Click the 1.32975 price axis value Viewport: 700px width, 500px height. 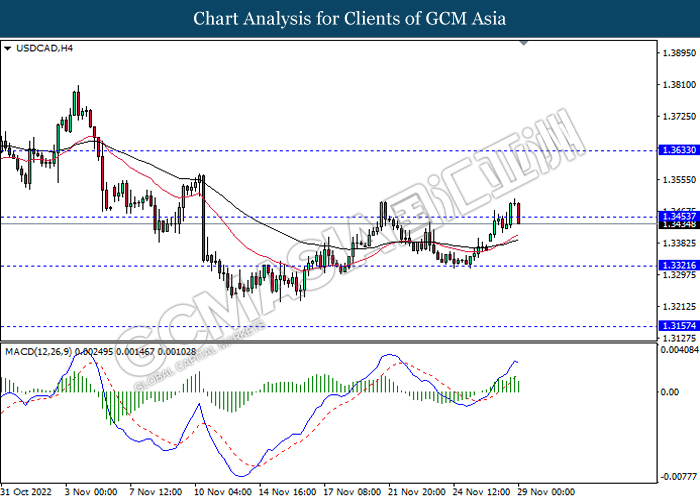coord(679,275)
